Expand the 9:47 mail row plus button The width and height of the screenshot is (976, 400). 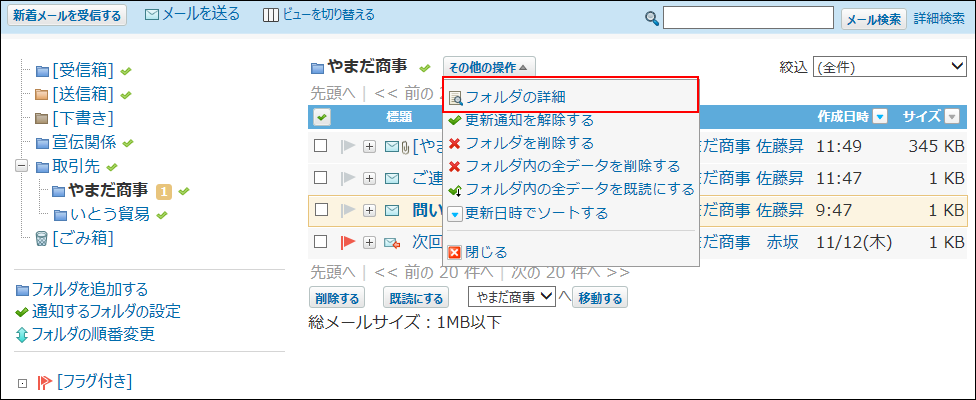[370, 210]
